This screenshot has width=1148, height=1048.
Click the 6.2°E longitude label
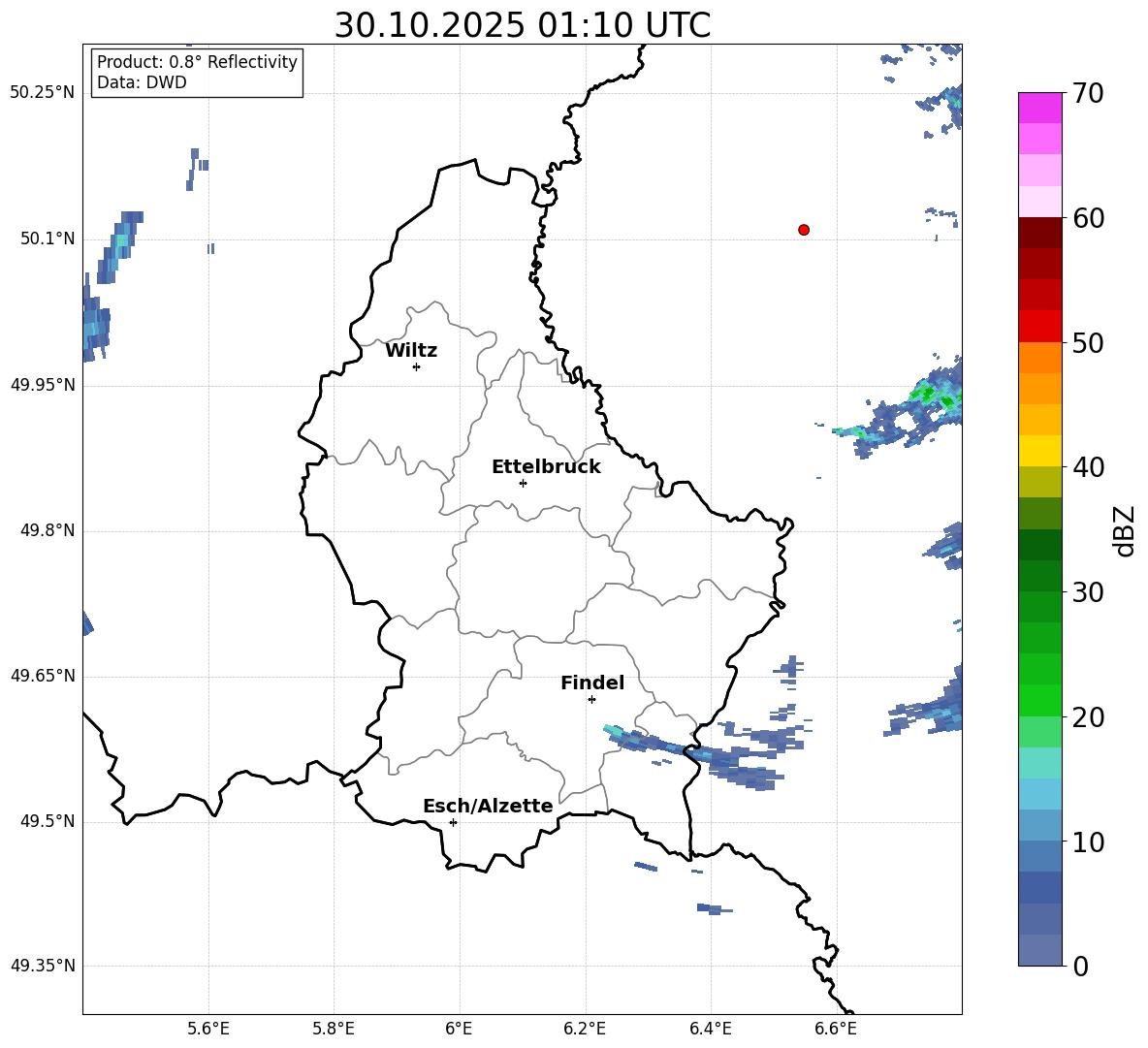pos(585,1029)
